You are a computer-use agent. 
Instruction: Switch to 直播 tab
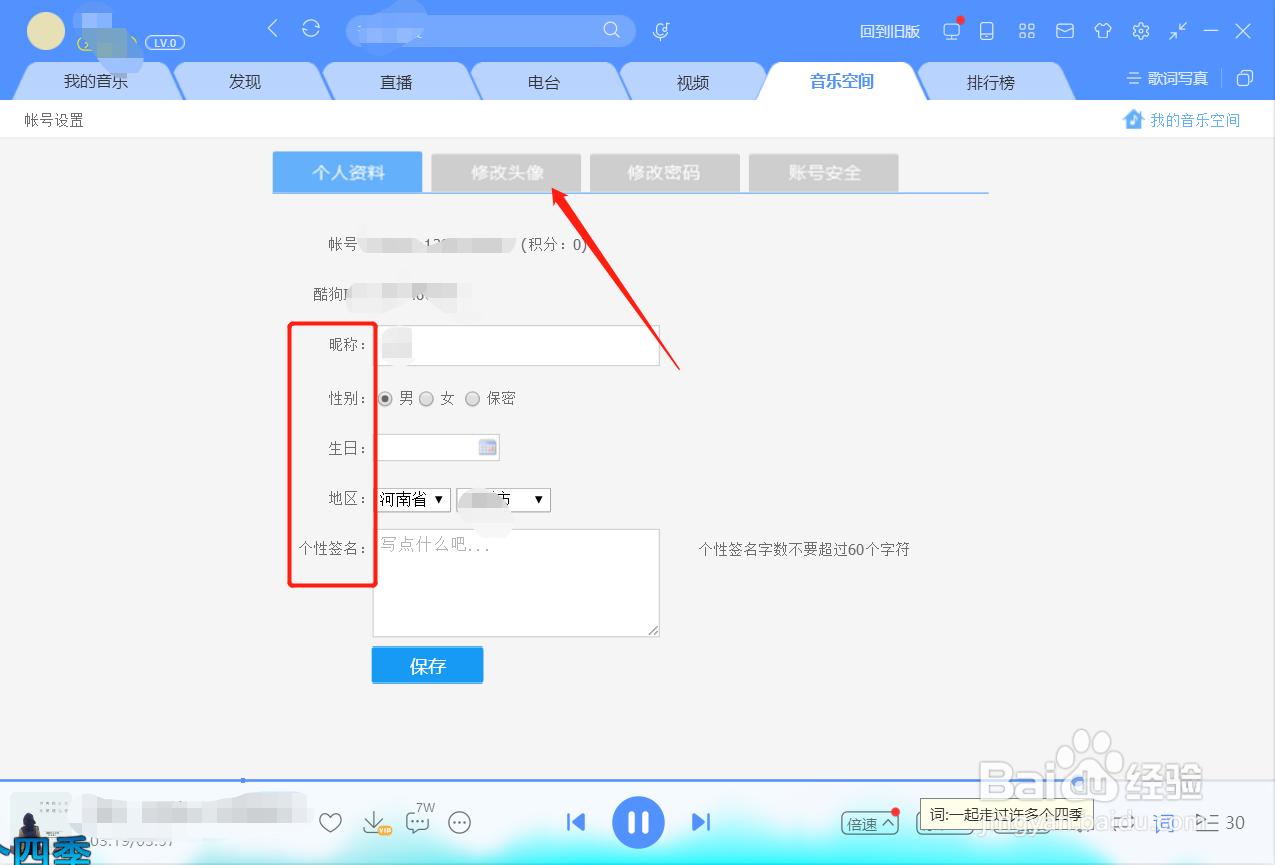(x=396, y=82)
